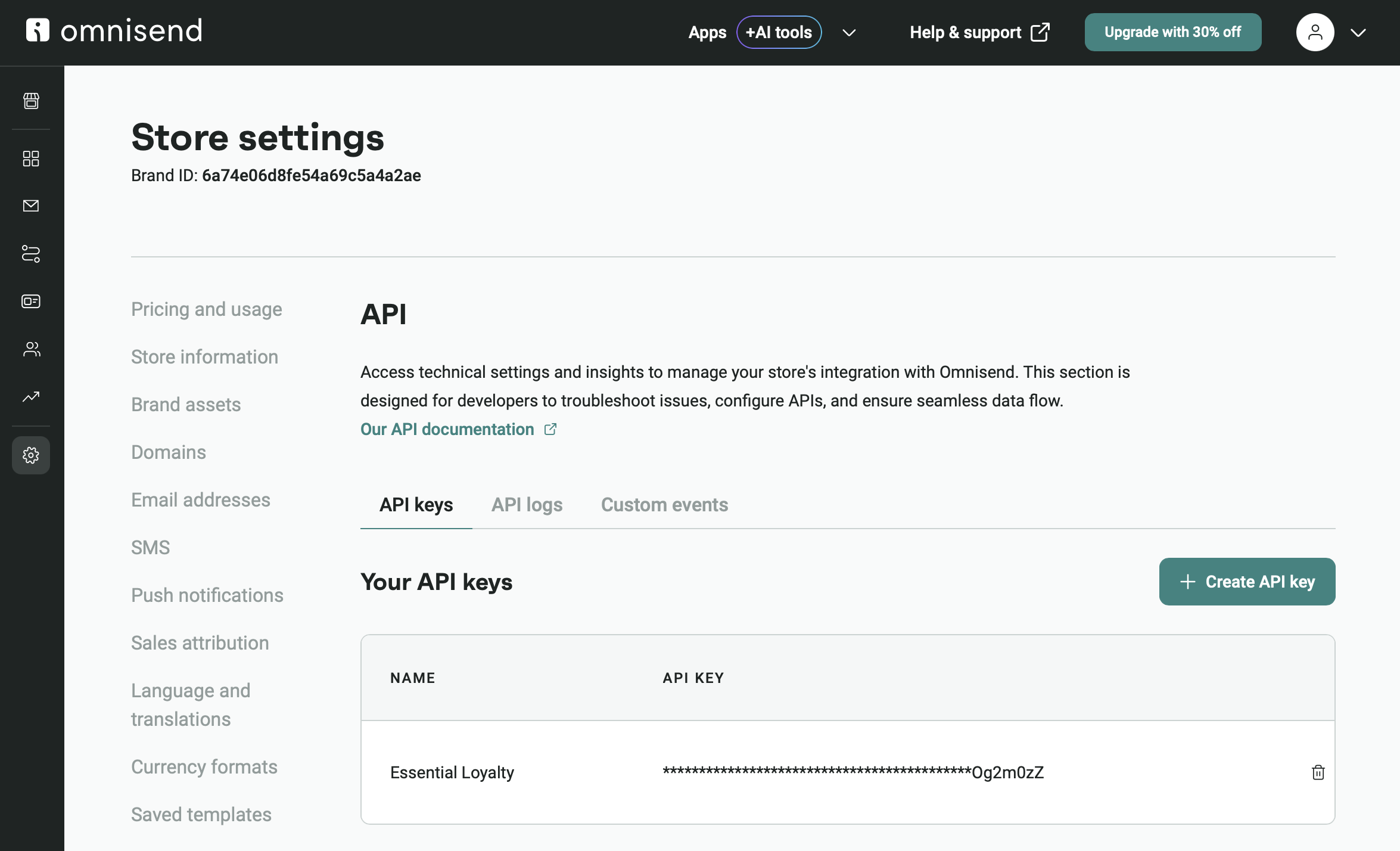Open Currency formats settings
The height and width of the screenshot is (851, 1400).
pos(204,767)
